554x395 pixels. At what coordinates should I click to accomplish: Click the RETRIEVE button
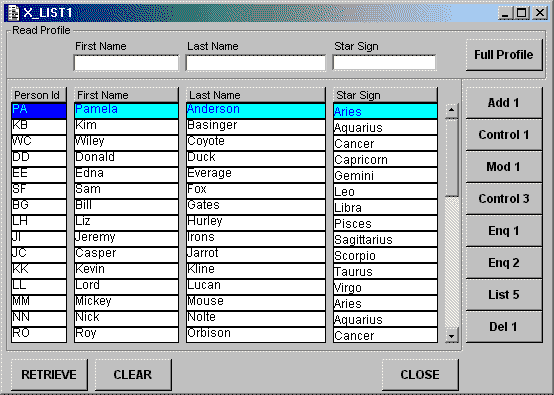click(49, 375)
